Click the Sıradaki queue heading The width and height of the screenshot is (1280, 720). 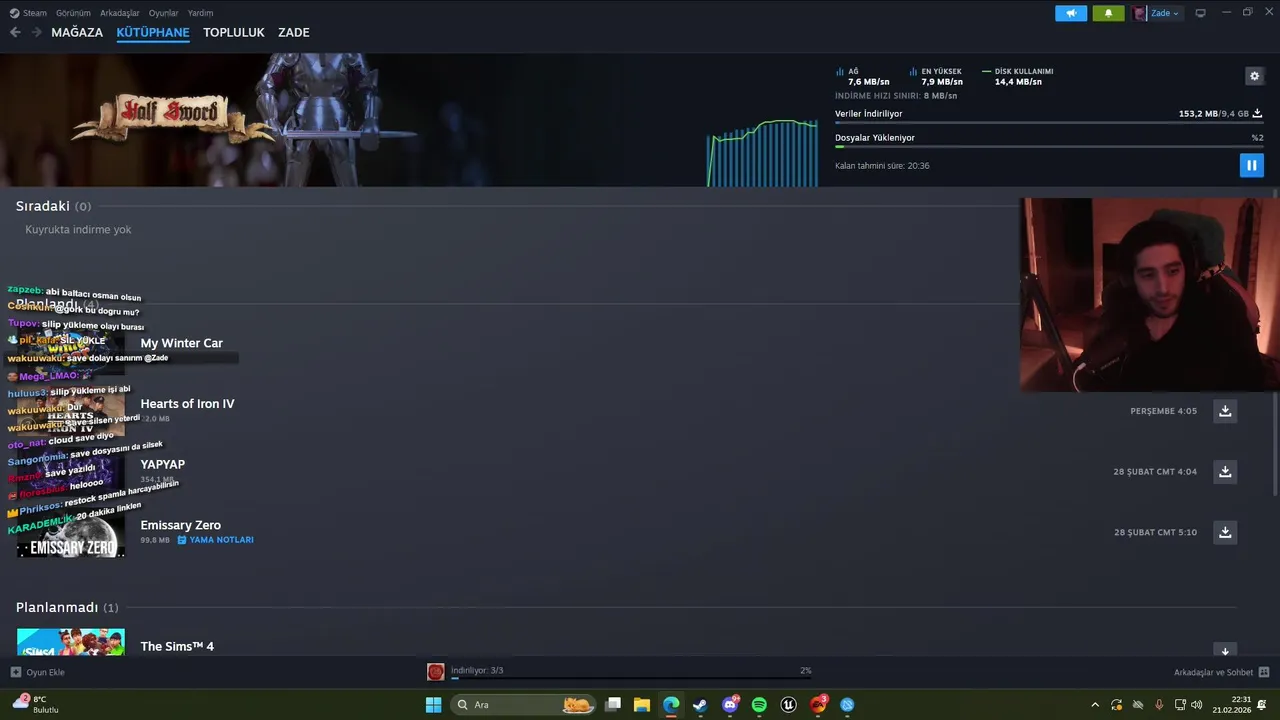pos(53,206)
